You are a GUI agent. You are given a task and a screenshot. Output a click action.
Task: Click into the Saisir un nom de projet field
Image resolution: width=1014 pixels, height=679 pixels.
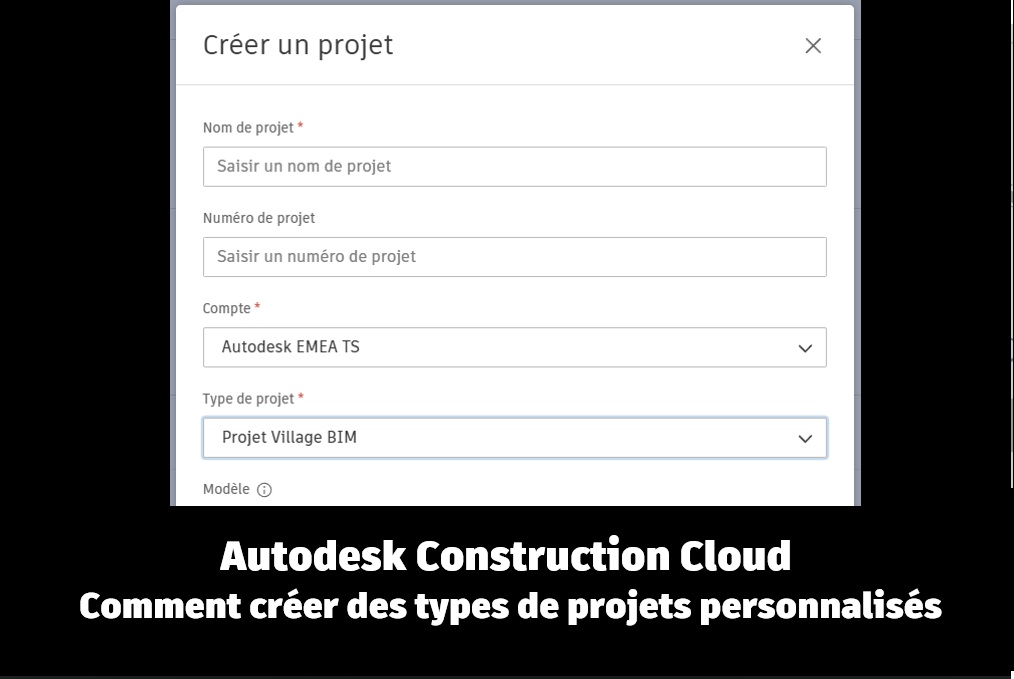click(x=515, y=166)
